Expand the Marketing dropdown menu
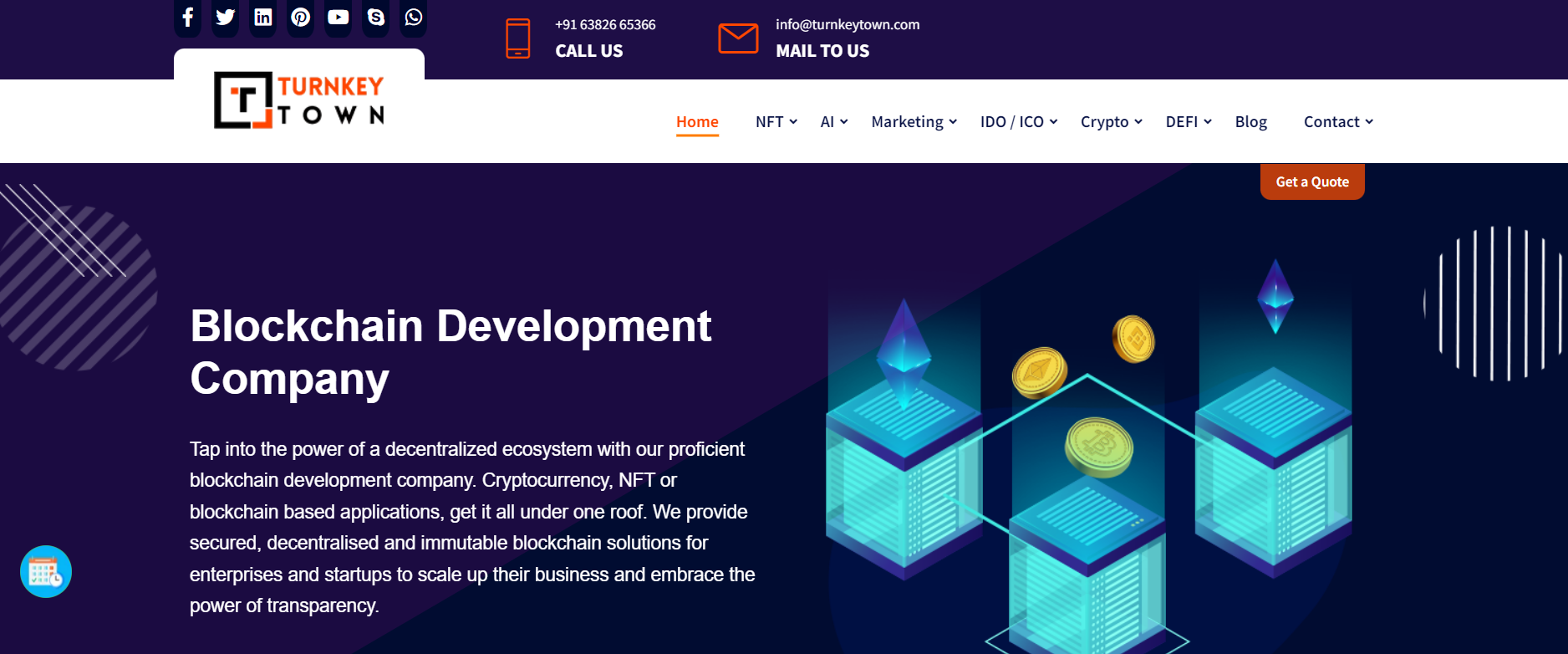Image resolution: width=1568 pixels, height=654 pixels. coord(914,122)
